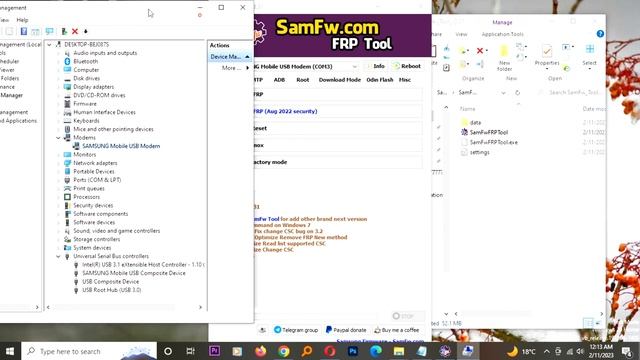Select Intel(R) USB 3.1 eXtensible Host Controller
This screenshot has height=360, width=640.
[x=143, y=265]
